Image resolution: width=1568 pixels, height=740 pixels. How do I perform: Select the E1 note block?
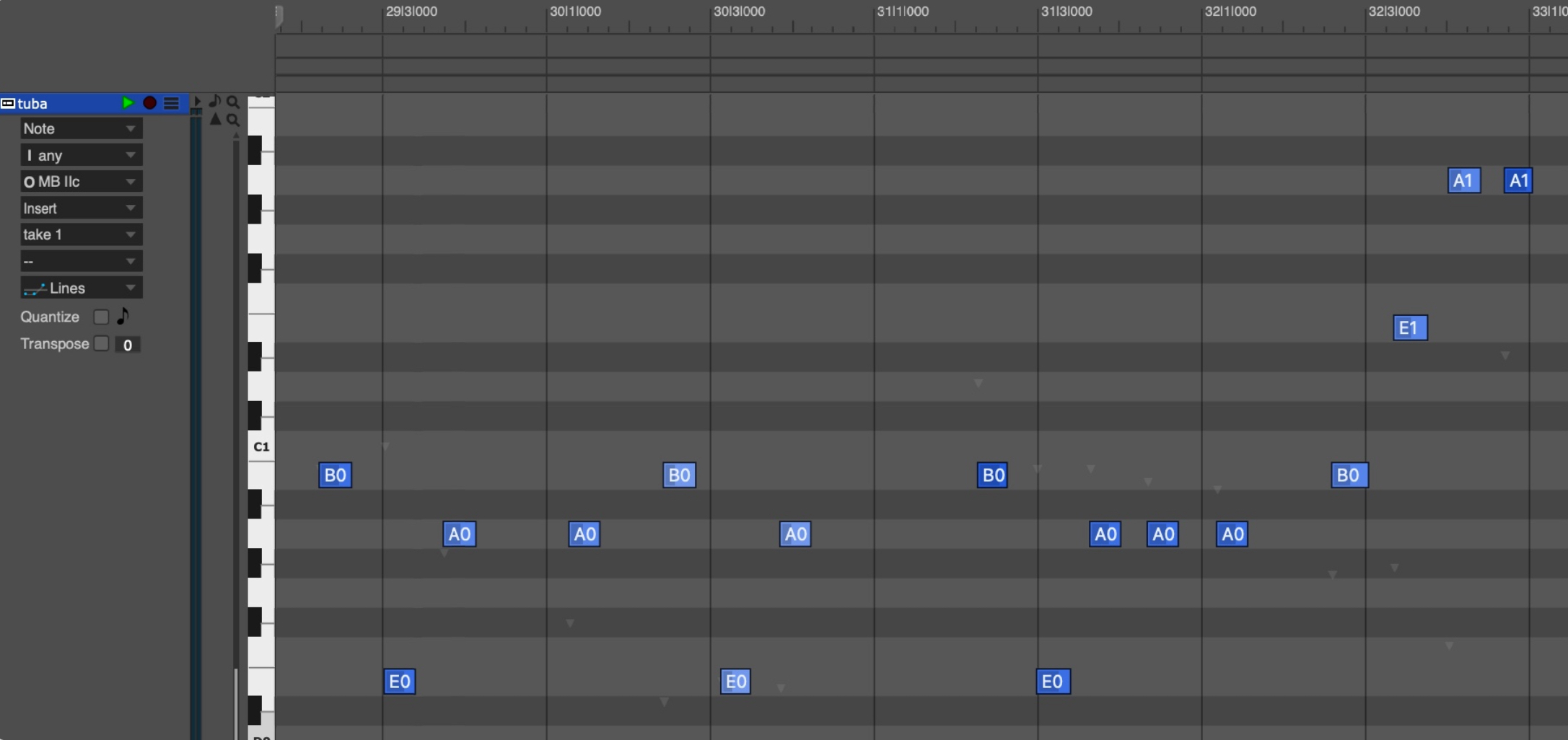point(1409,328)
